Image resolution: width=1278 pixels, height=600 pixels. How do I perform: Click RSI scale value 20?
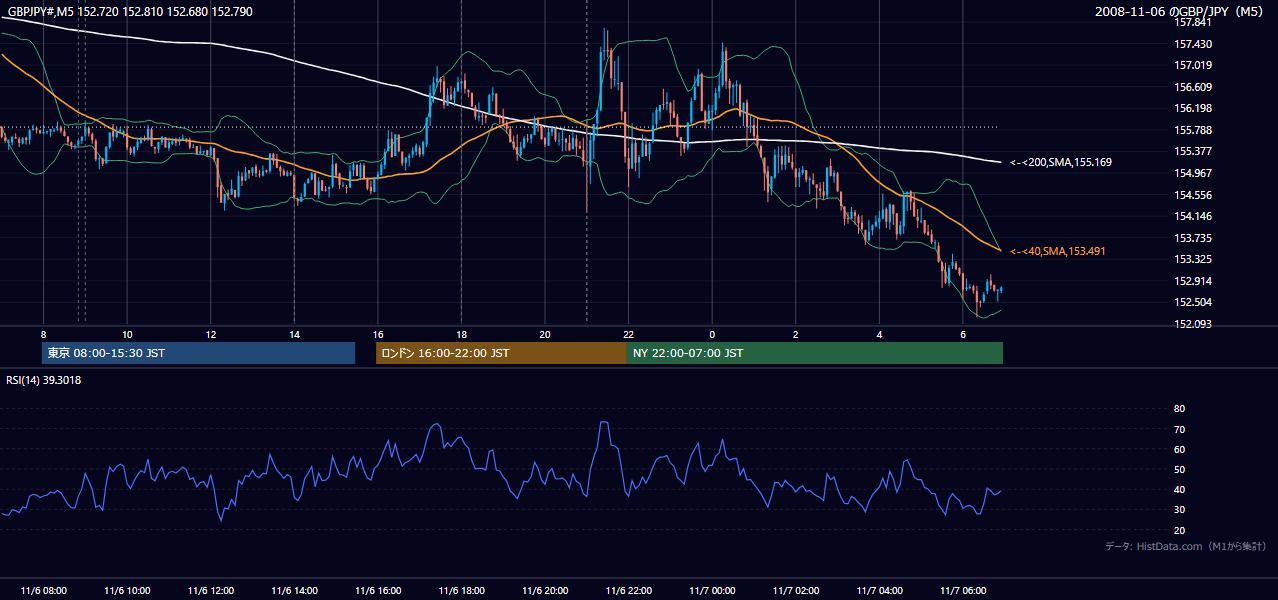(1179, 530)
